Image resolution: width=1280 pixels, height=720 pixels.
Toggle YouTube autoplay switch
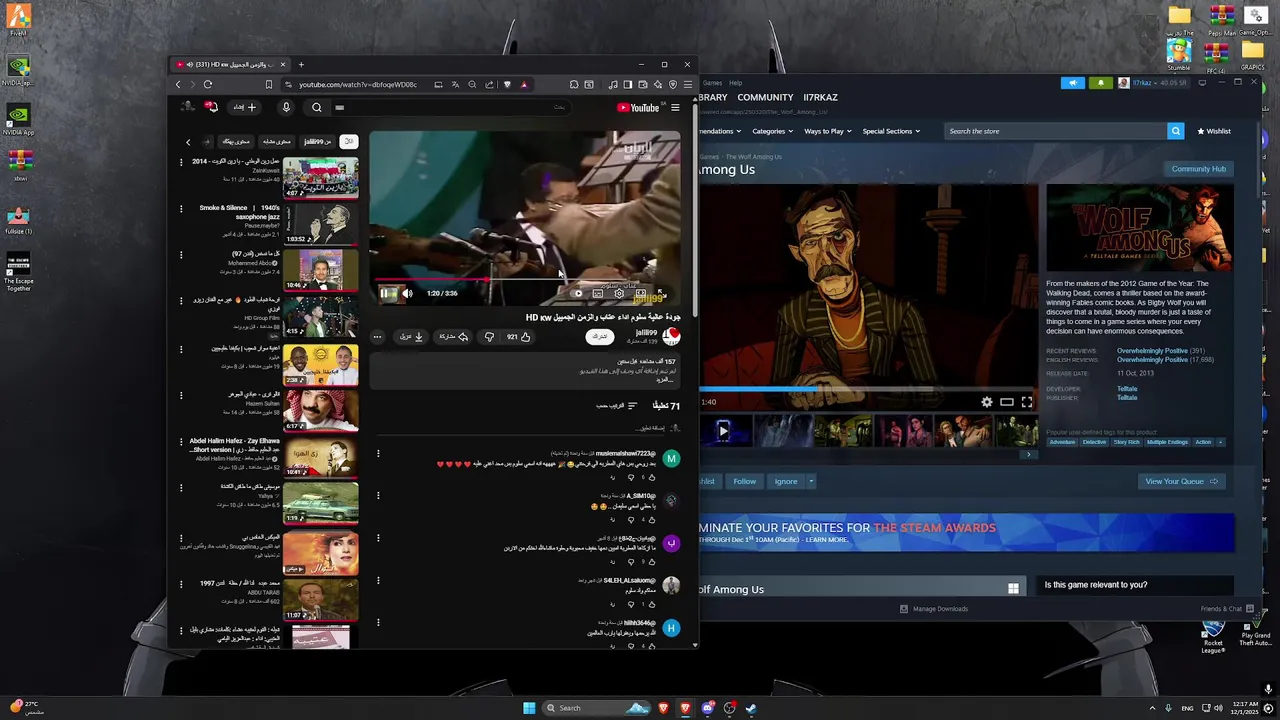576,293
